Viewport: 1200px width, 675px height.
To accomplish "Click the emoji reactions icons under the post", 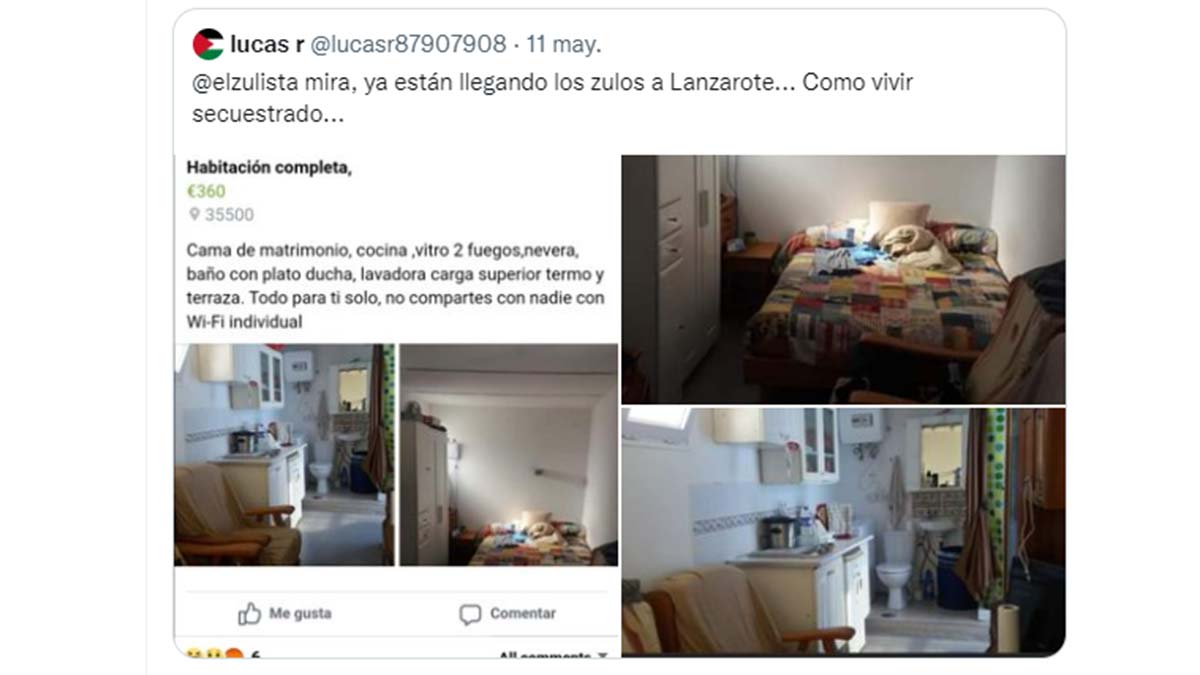I will (215, 654).
